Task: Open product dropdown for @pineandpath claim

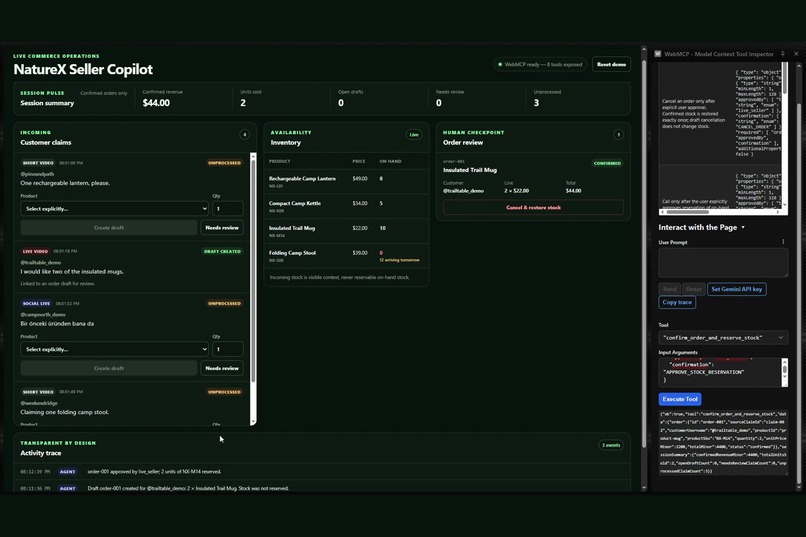Action: coord(114,209)
